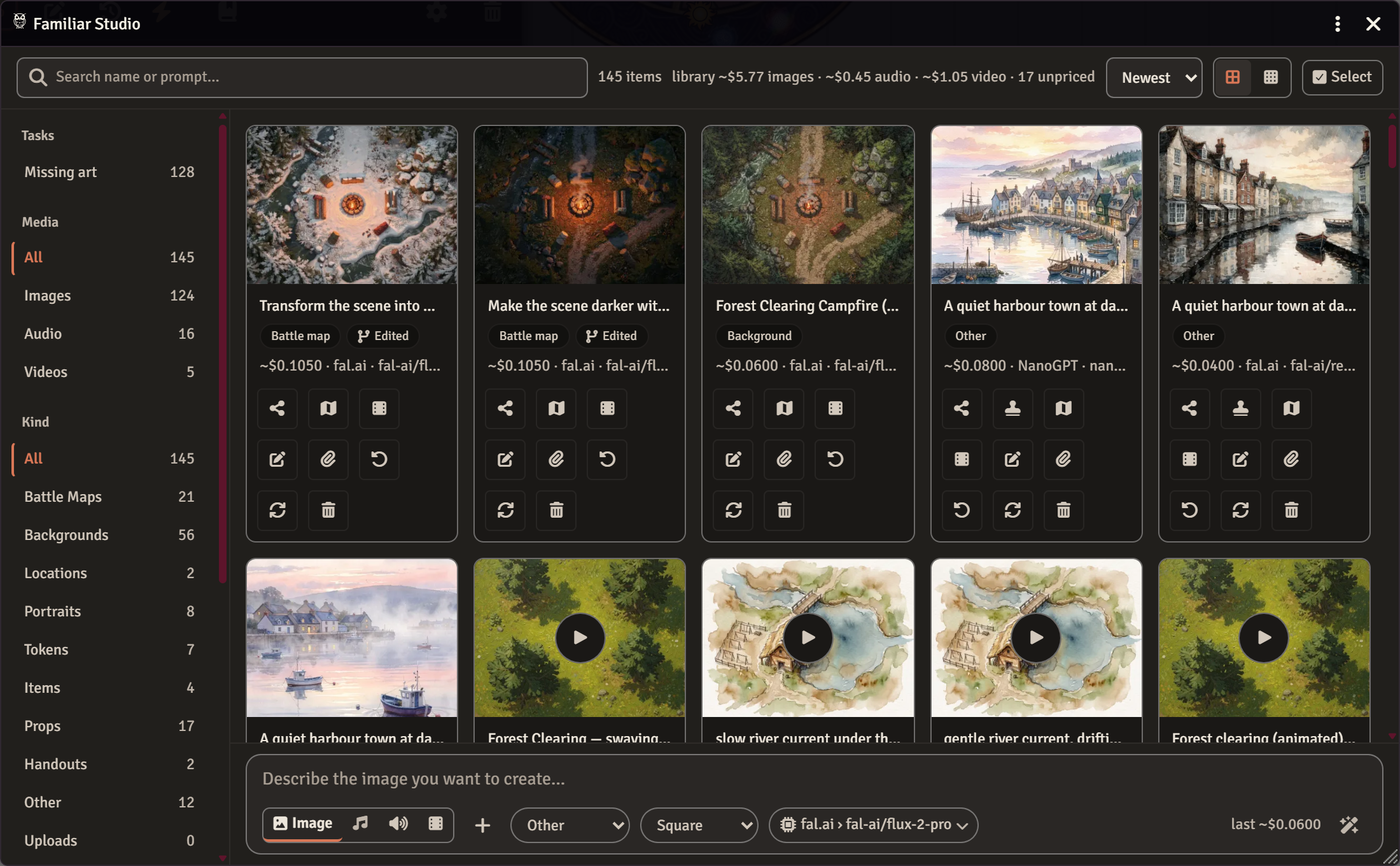Open the Other kind dropdown in the prompt bar

(570, 825)
